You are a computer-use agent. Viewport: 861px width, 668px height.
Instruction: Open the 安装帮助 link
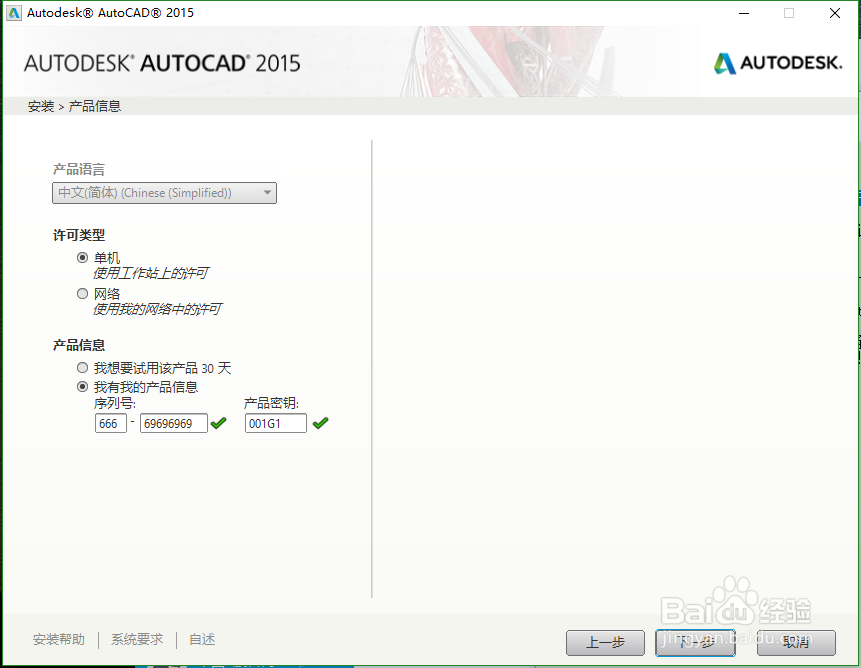(x=59, y=639)
